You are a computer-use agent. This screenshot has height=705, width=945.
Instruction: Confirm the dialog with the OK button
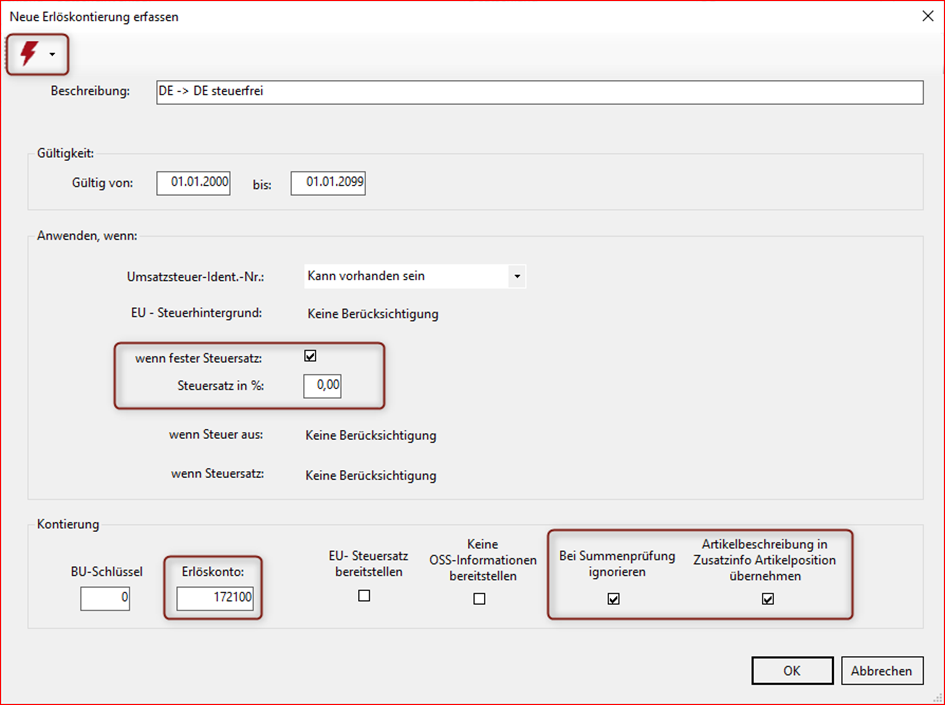point(792,671)
